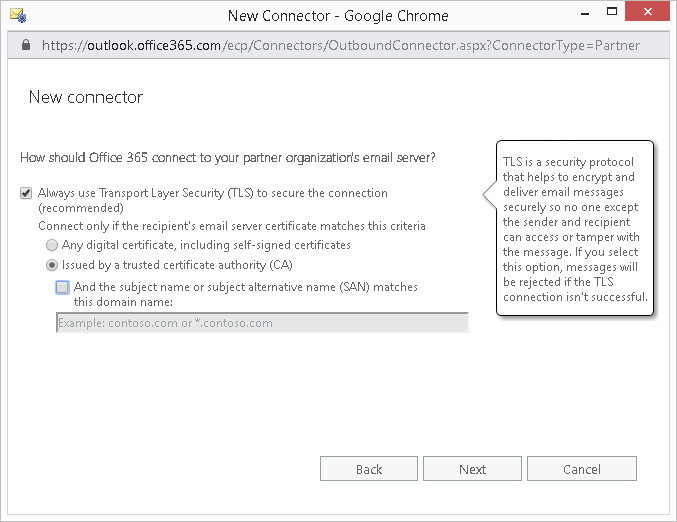Click the connector window icon in title bar
Screen dimensions: 677x522
coord(17,15)
